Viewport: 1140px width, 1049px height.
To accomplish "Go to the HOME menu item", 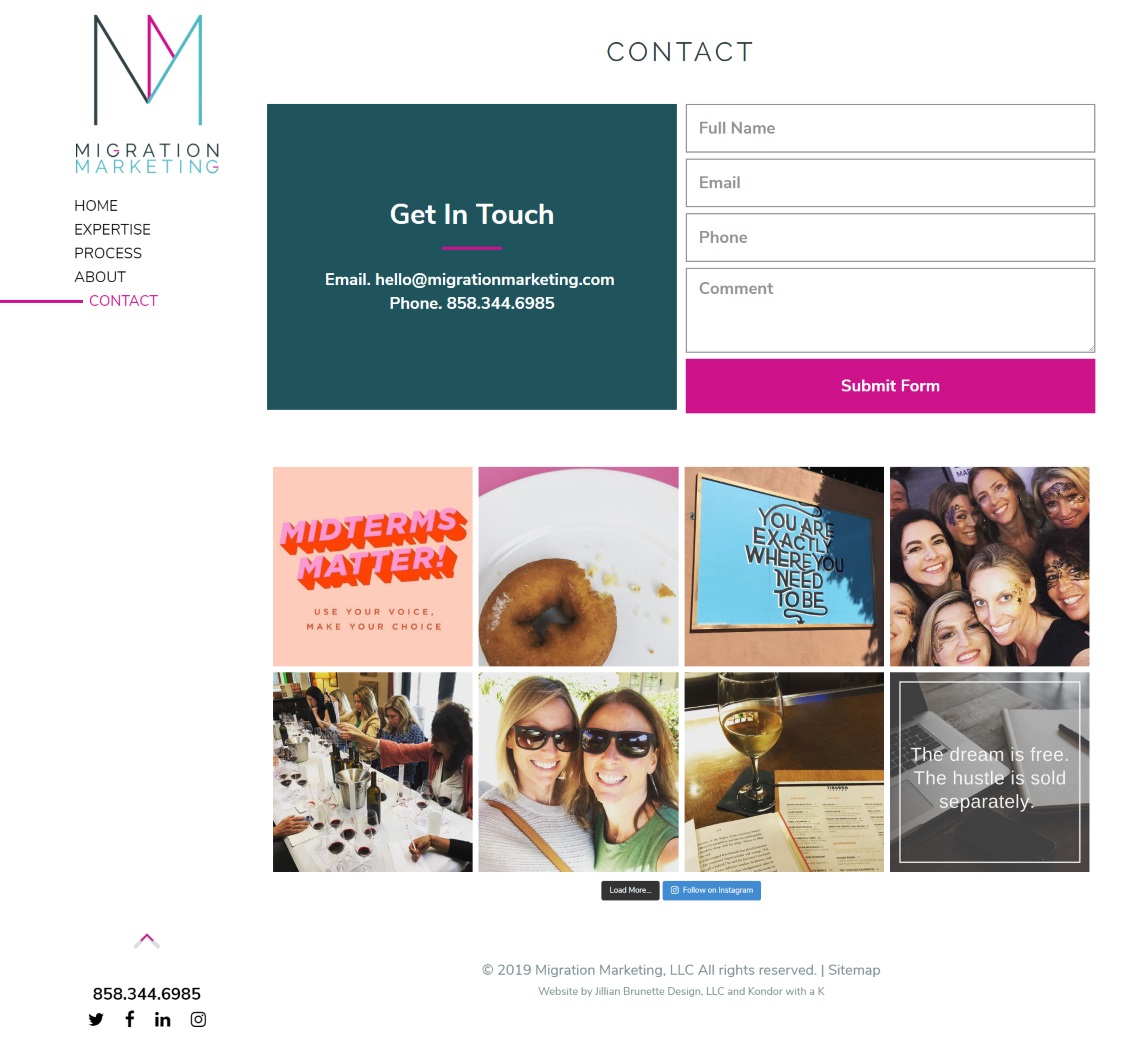I will pyautogui.click(x=96, y=206).
